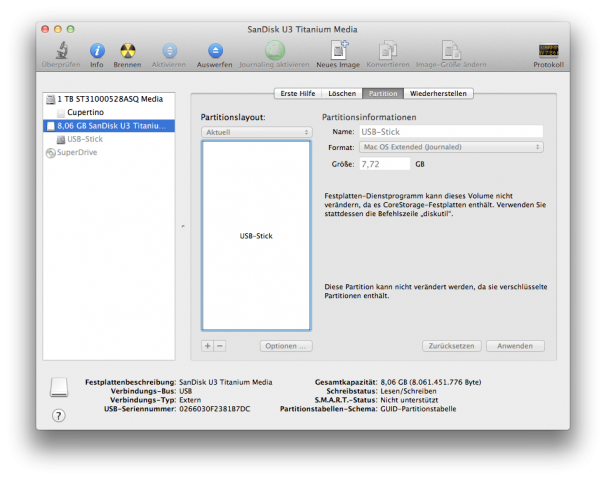Open help with question mark button
Viewport: 606px width, 480px height.
pos(59,415)
